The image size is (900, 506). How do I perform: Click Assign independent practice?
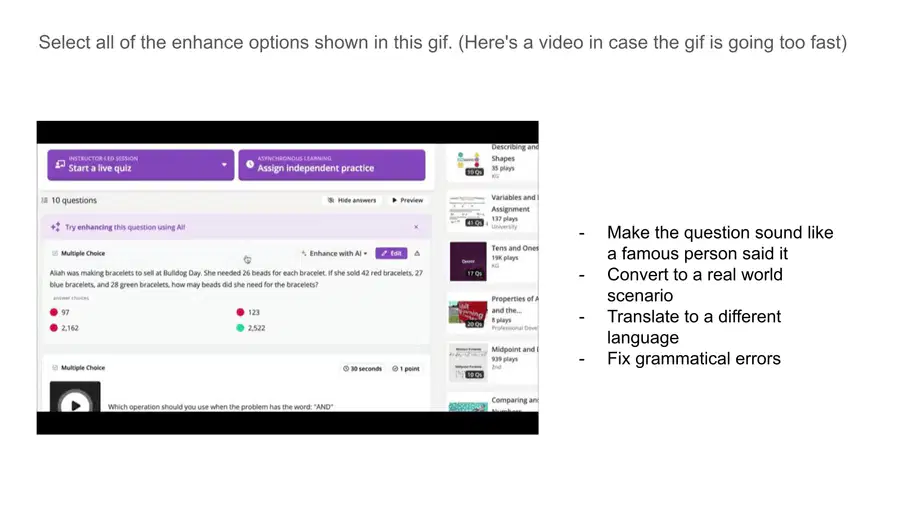(332, 165)
